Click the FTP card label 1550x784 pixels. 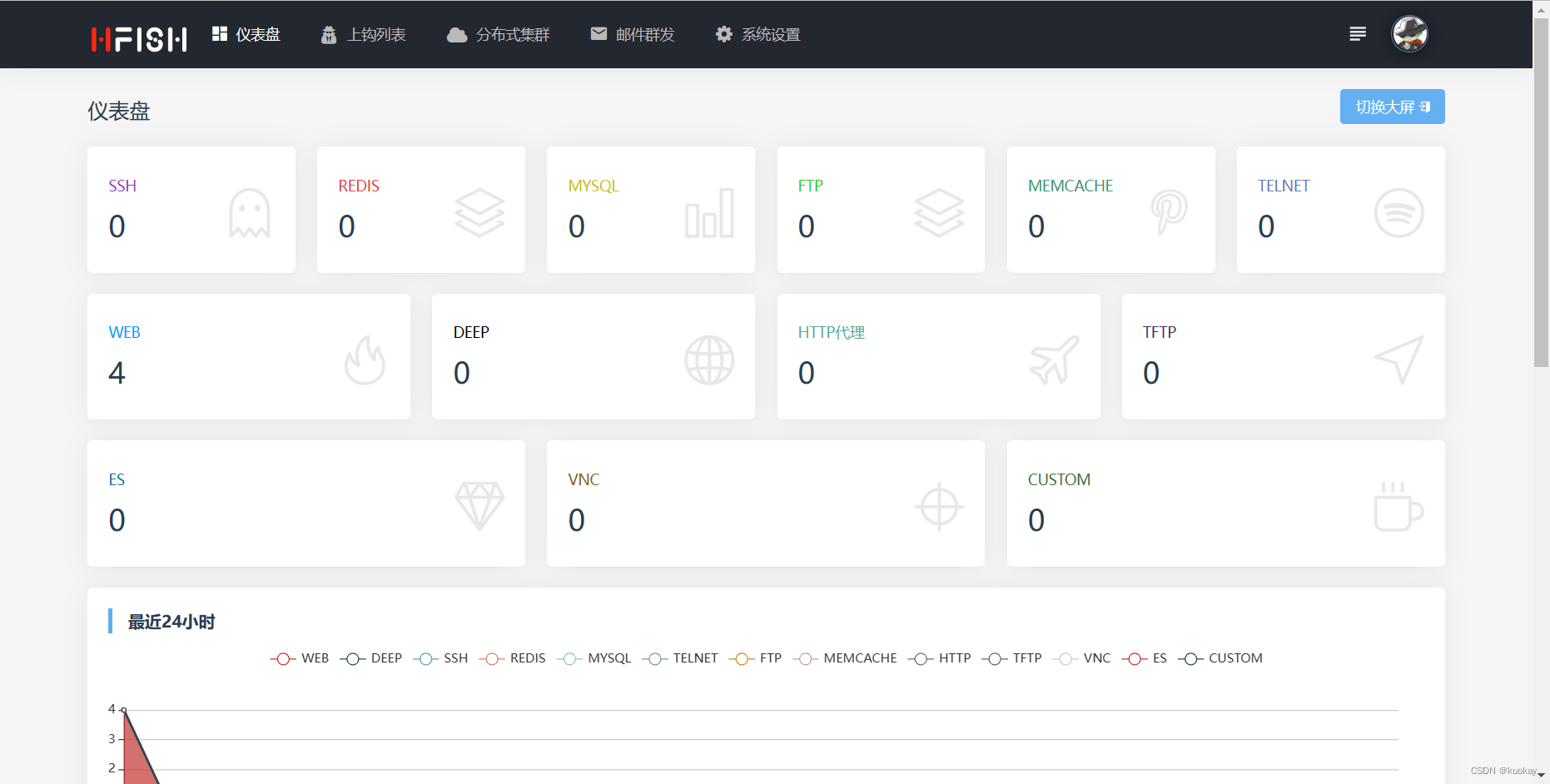pyautogui.click(x=810, y=186)
